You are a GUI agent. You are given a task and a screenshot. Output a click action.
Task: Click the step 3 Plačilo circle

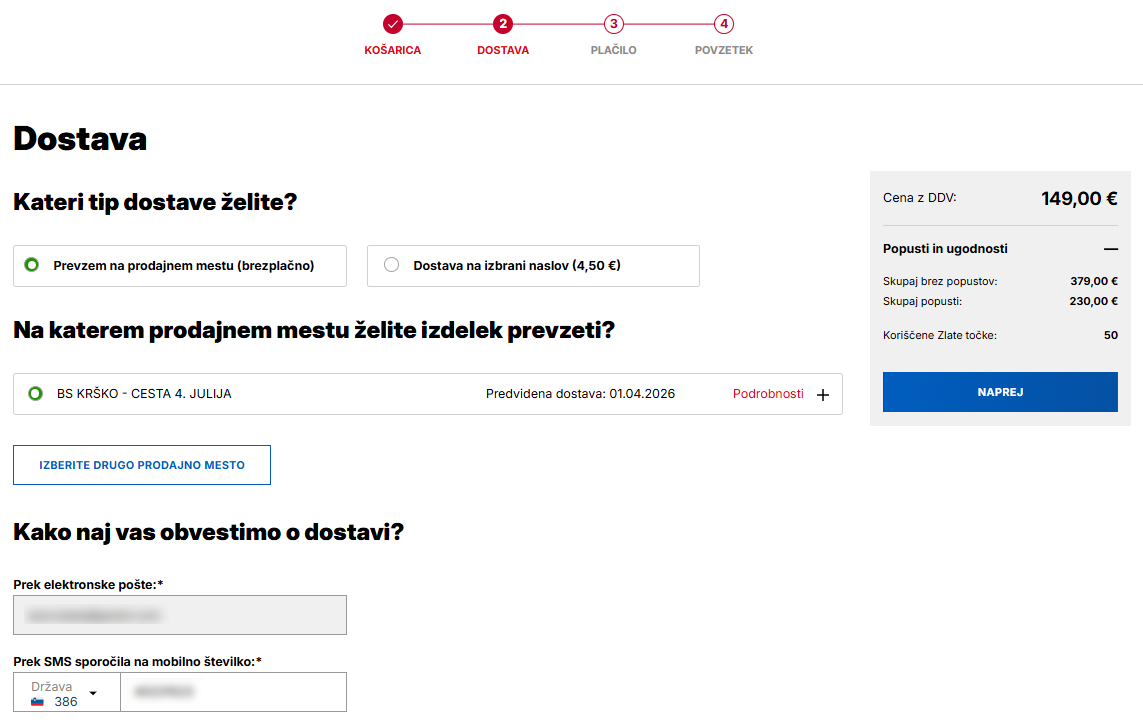613,24
